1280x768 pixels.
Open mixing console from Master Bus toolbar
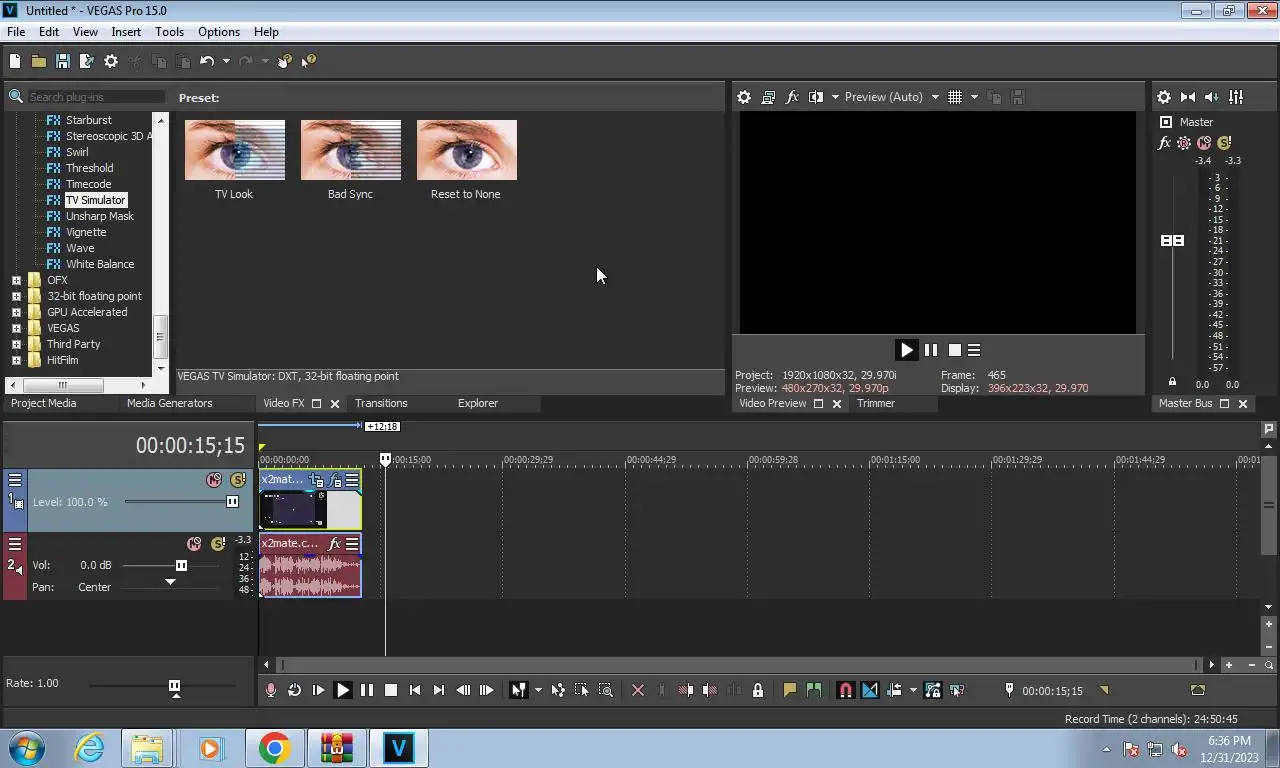point(1236,97)
